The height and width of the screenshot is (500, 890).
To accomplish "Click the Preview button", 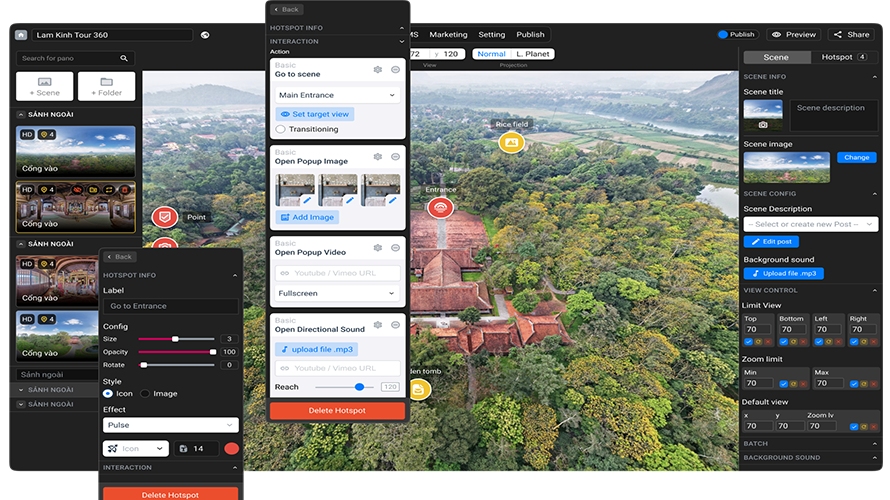I will click(794, 35).
